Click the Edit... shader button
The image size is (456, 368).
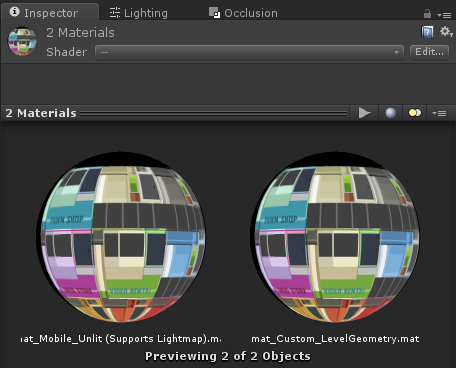point(429,52)
